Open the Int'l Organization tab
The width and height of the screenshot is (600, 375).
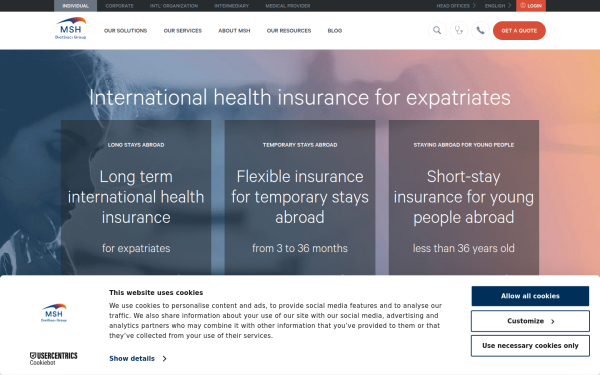174,6
